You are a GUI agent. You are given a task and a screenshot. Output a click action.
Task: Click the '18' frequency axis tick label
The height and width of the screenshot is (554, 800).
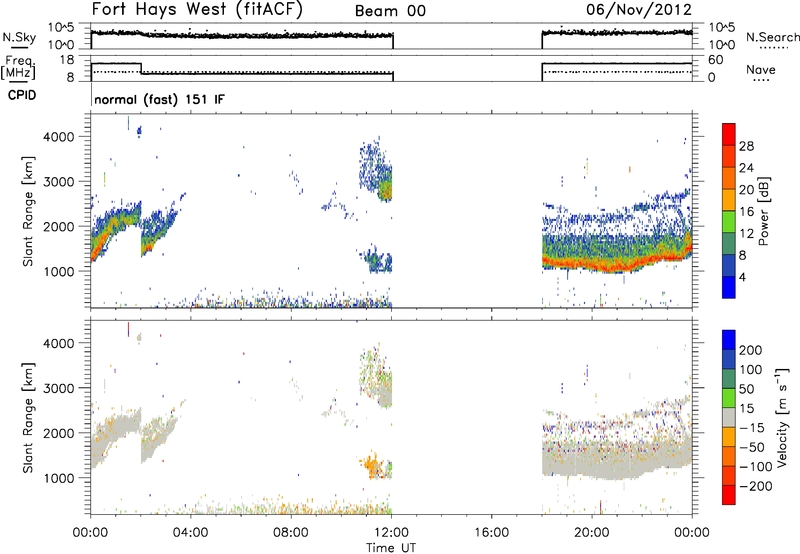(67, 60)
